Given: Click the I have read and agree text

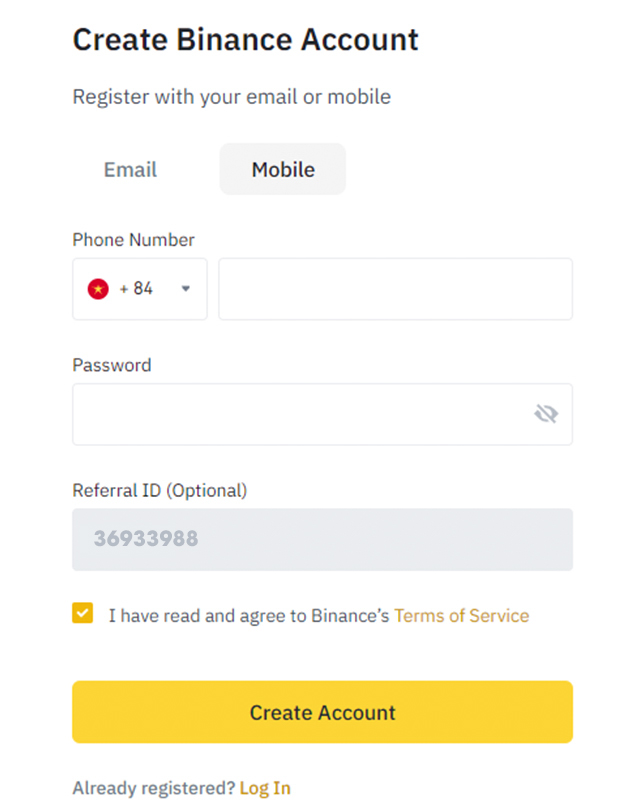Looking at the screenshot, I should (249, 616).
